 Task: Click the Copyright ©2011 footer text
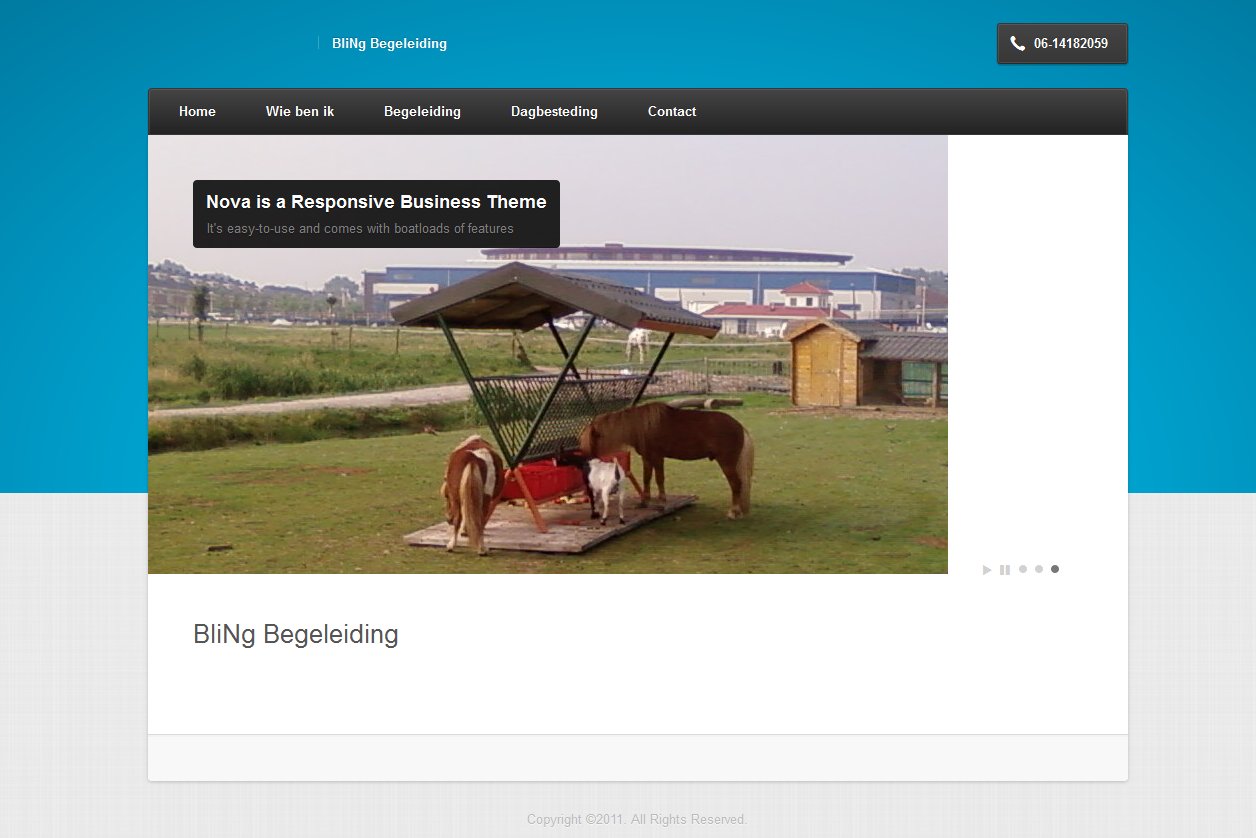(637, 820)
